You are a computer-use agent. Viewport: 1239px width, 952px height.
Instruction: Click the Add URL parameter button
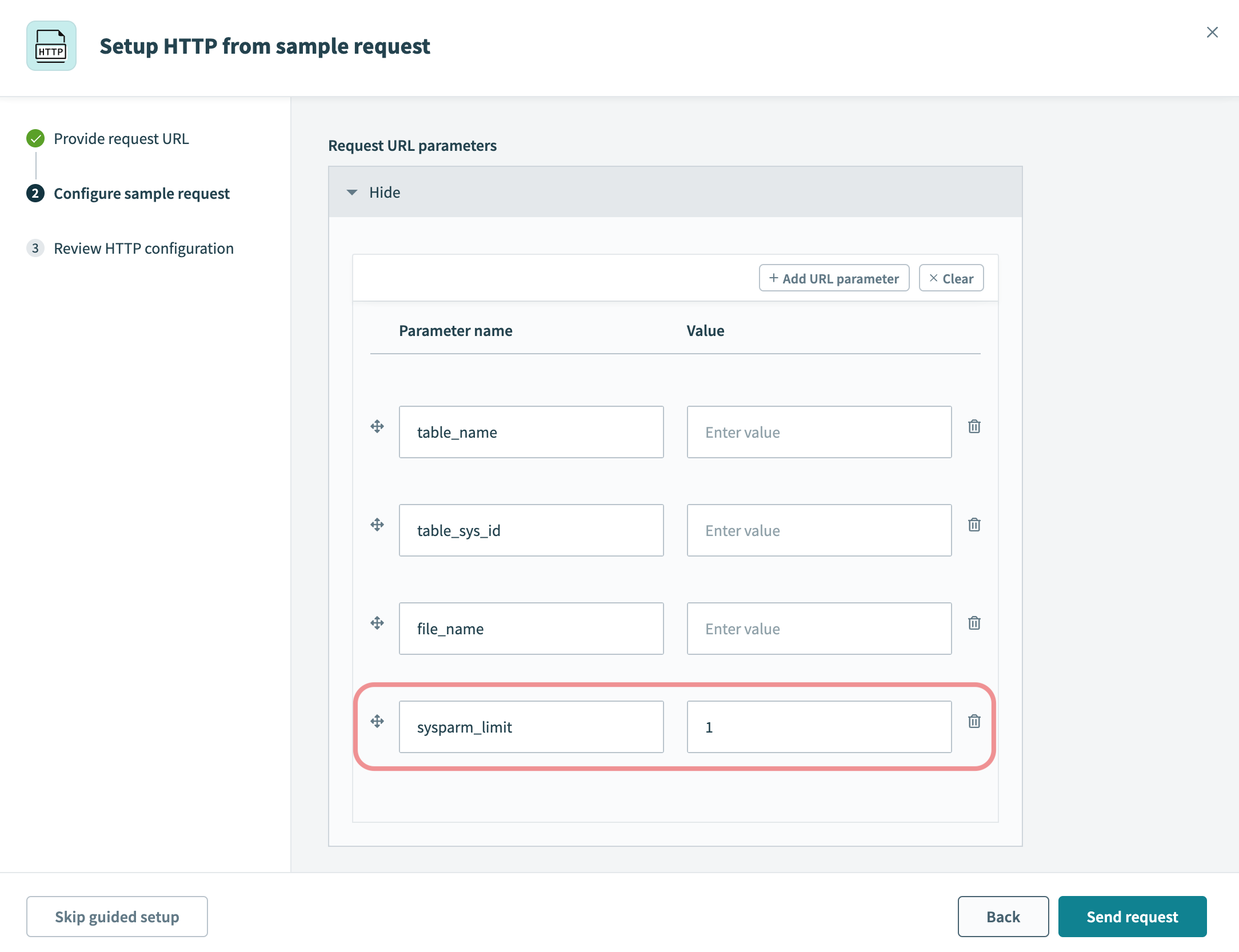point(833,278)
